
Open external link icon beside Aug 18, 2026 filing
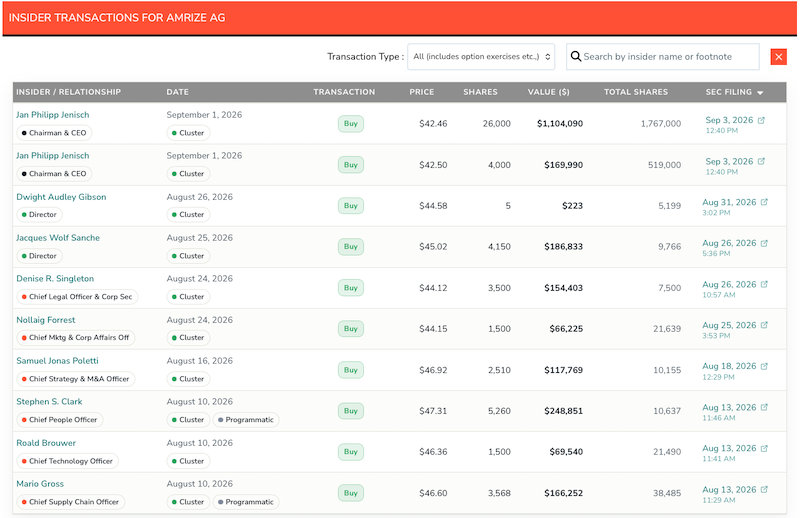point(764,366)
